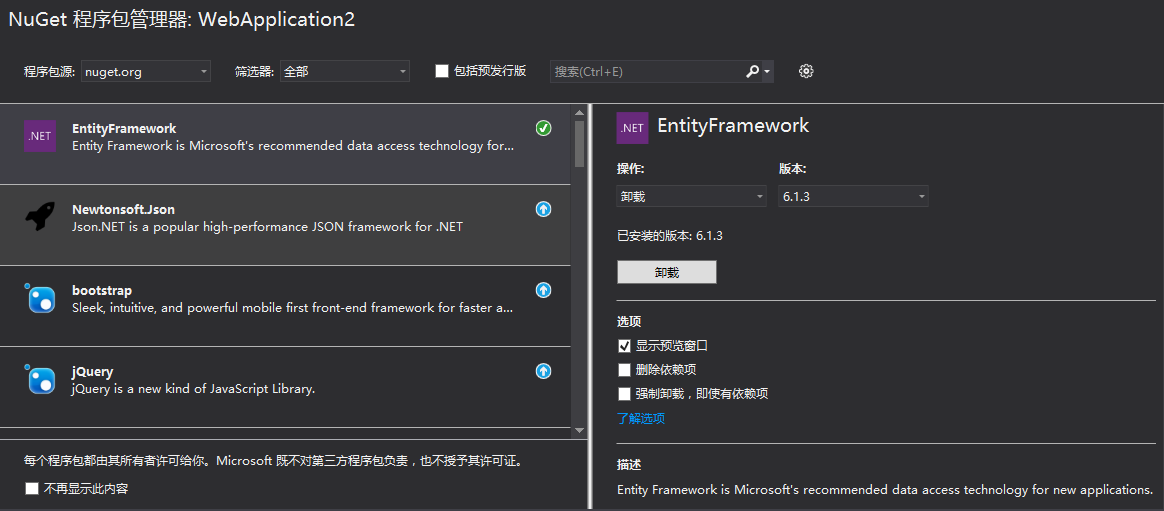The width and height of the screenshot is (1164, 511).
Task: Click the jQuery package icon
Action: [40, 379]
